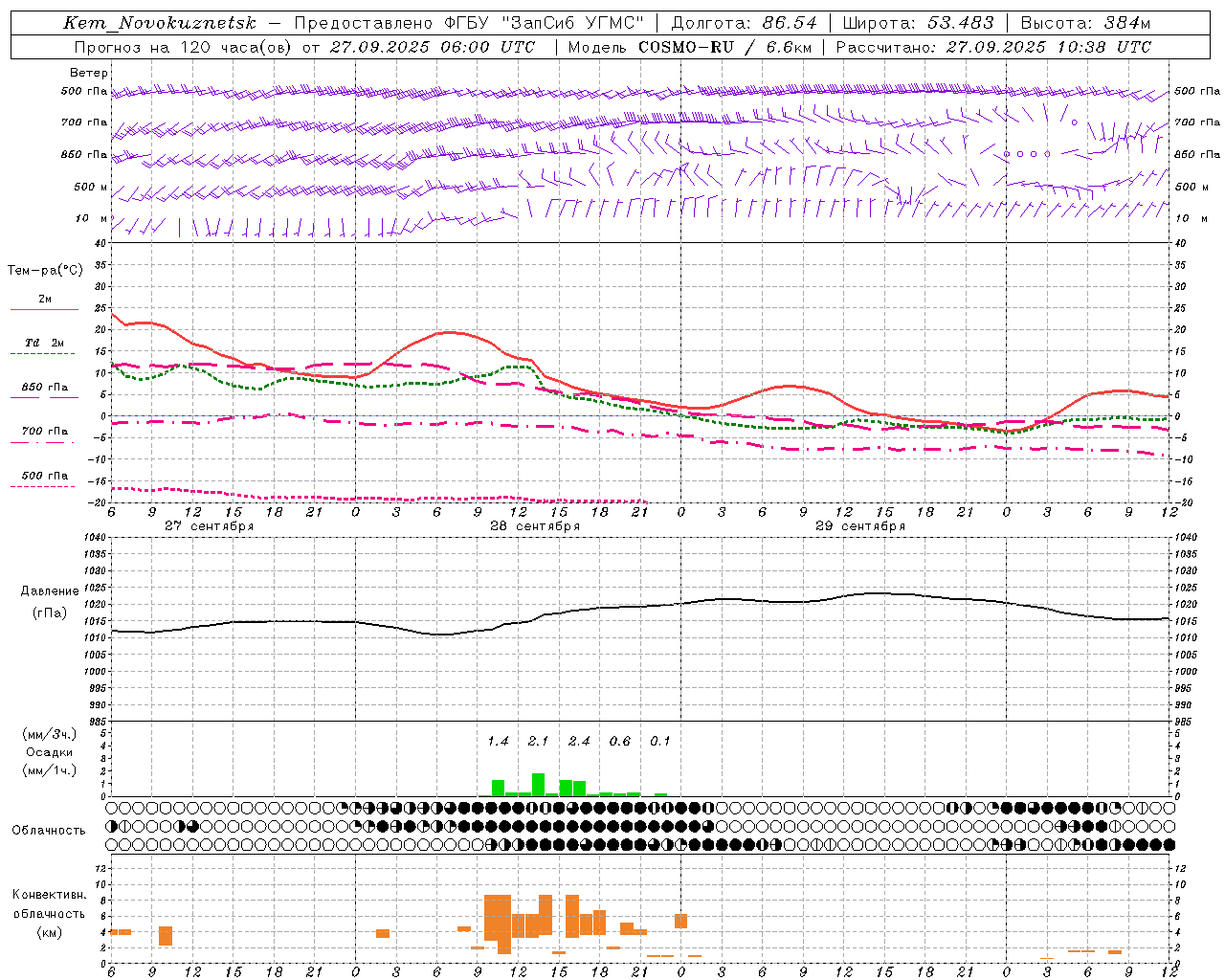
Task: Click the precipitation amount "0.6"
Action: pyautogui.click(x=620, y=742)
